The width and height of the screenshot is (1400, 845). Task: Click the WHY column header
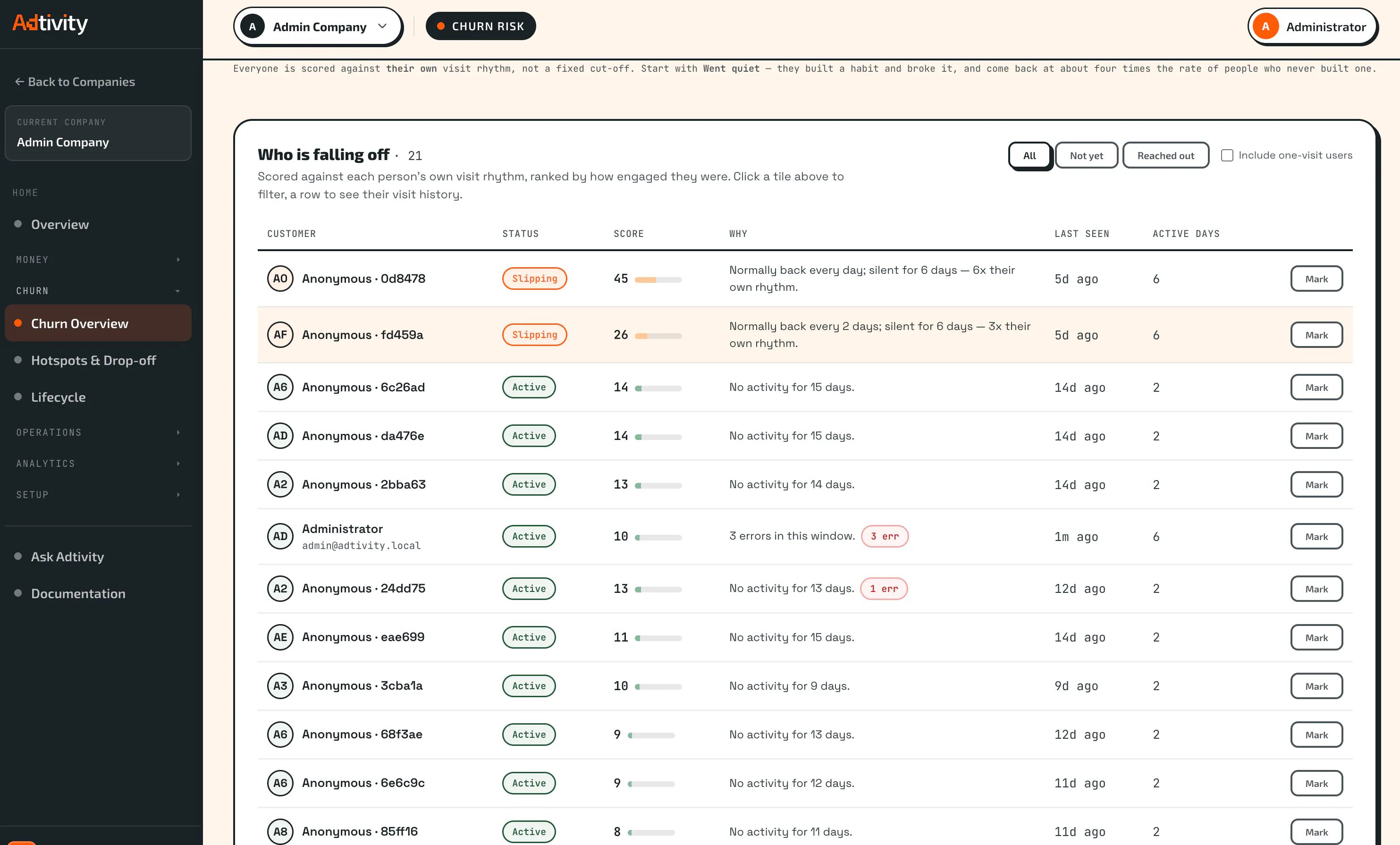tap(738, 234)
